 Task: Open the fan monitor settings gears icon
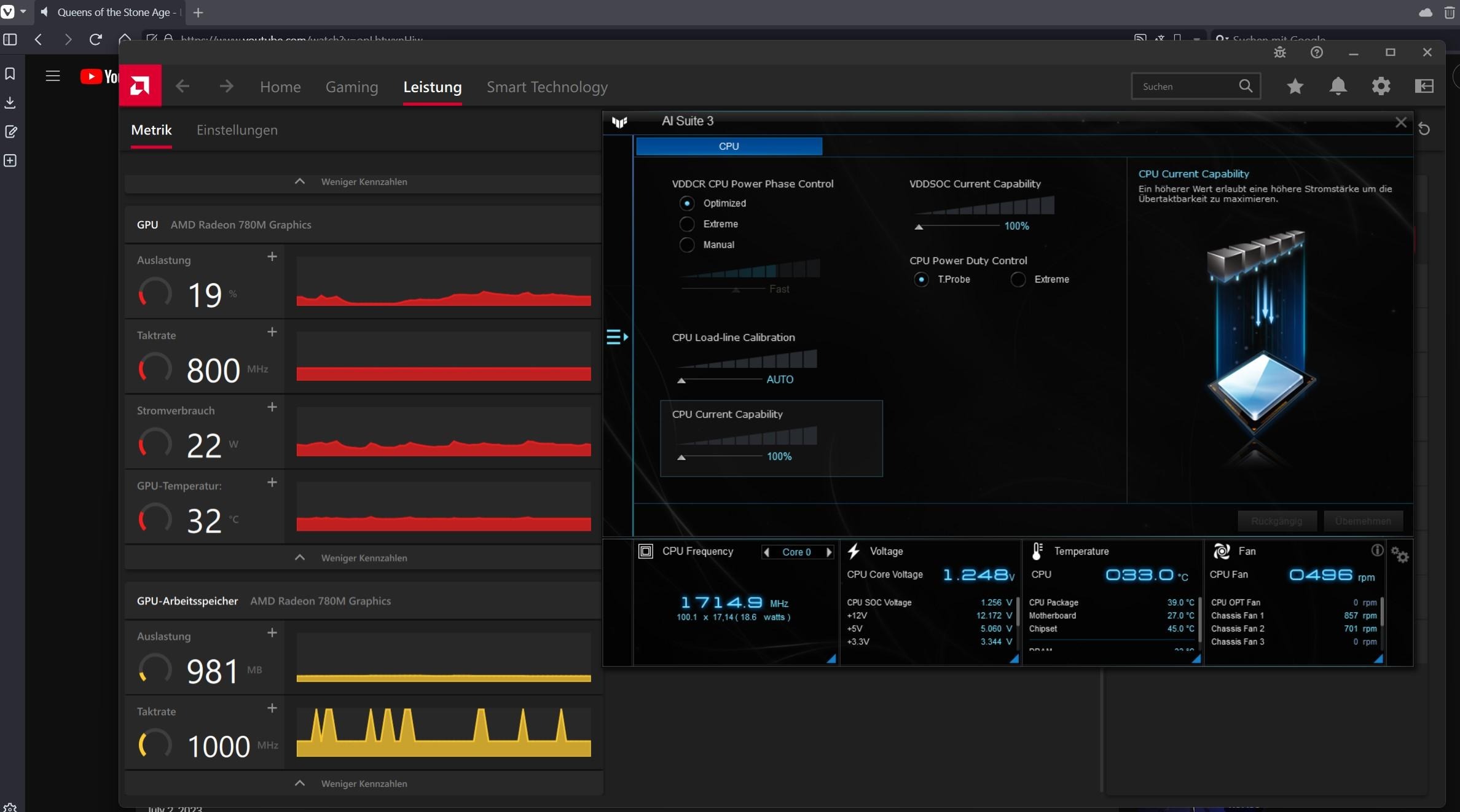tap(1400, 555)
